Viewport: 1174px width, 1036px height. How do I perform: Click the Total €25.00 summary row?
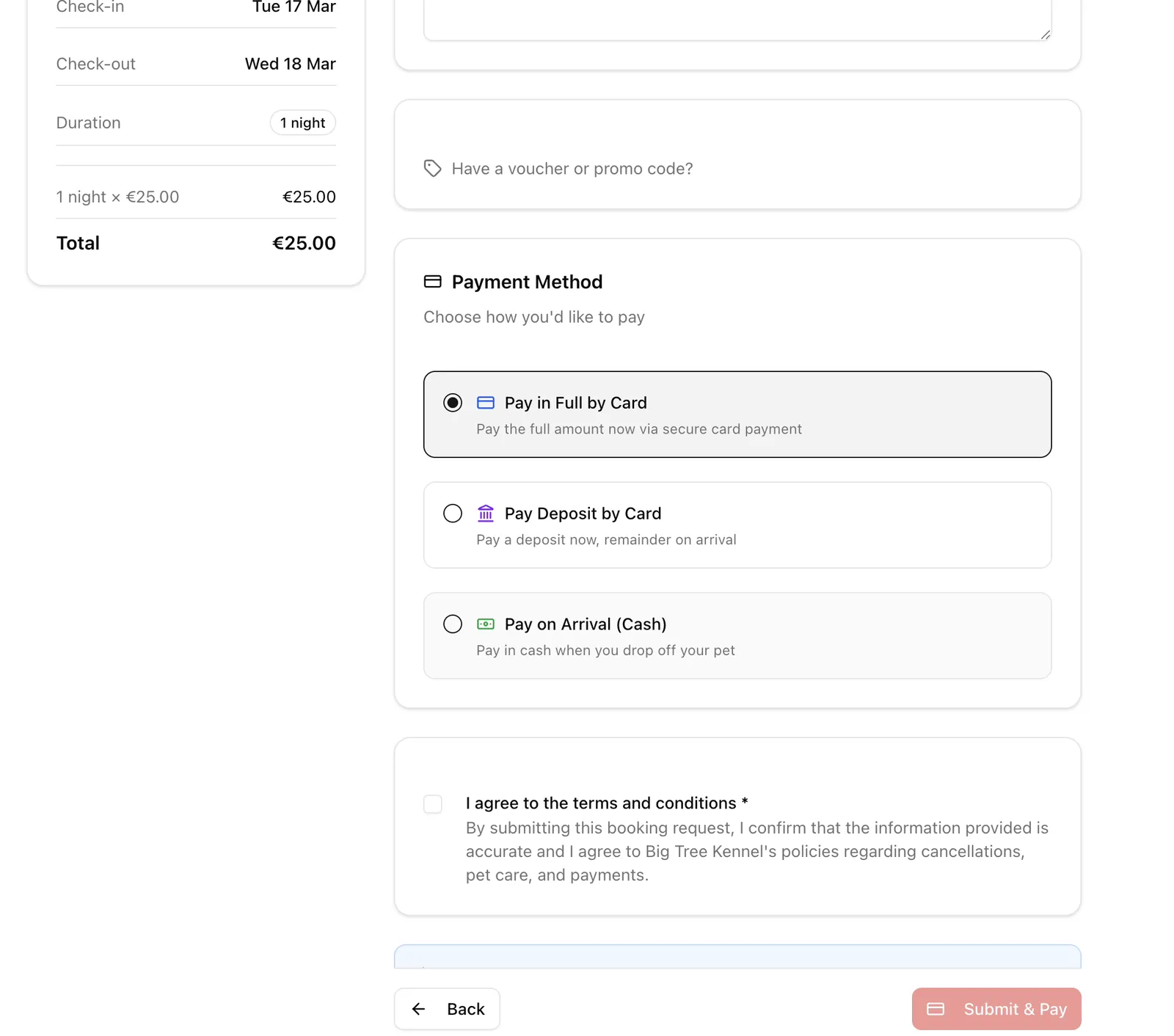point(195,243)
